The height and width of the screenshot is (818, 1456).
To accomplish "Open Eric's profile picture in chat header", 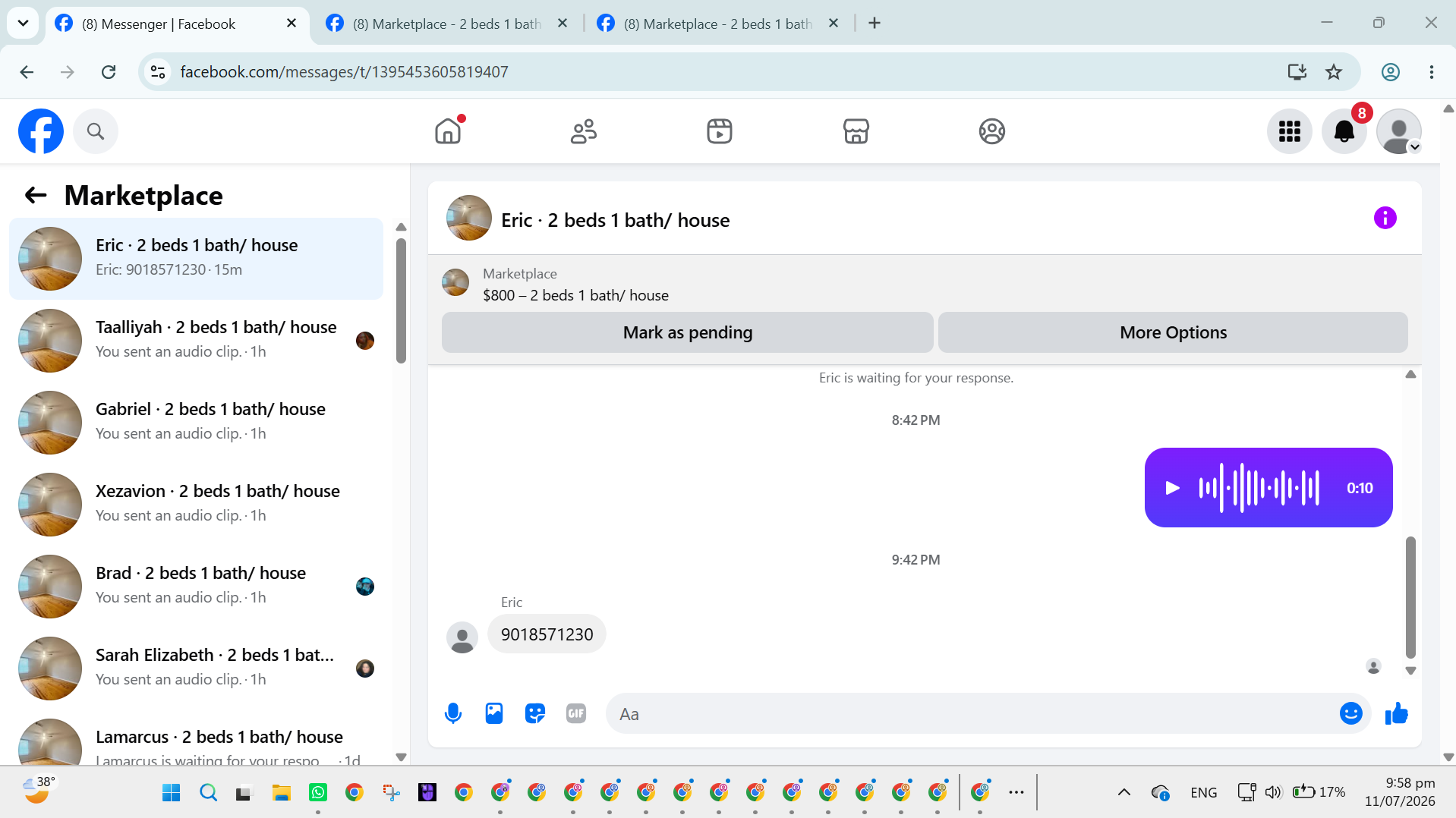I will point(469,219).
